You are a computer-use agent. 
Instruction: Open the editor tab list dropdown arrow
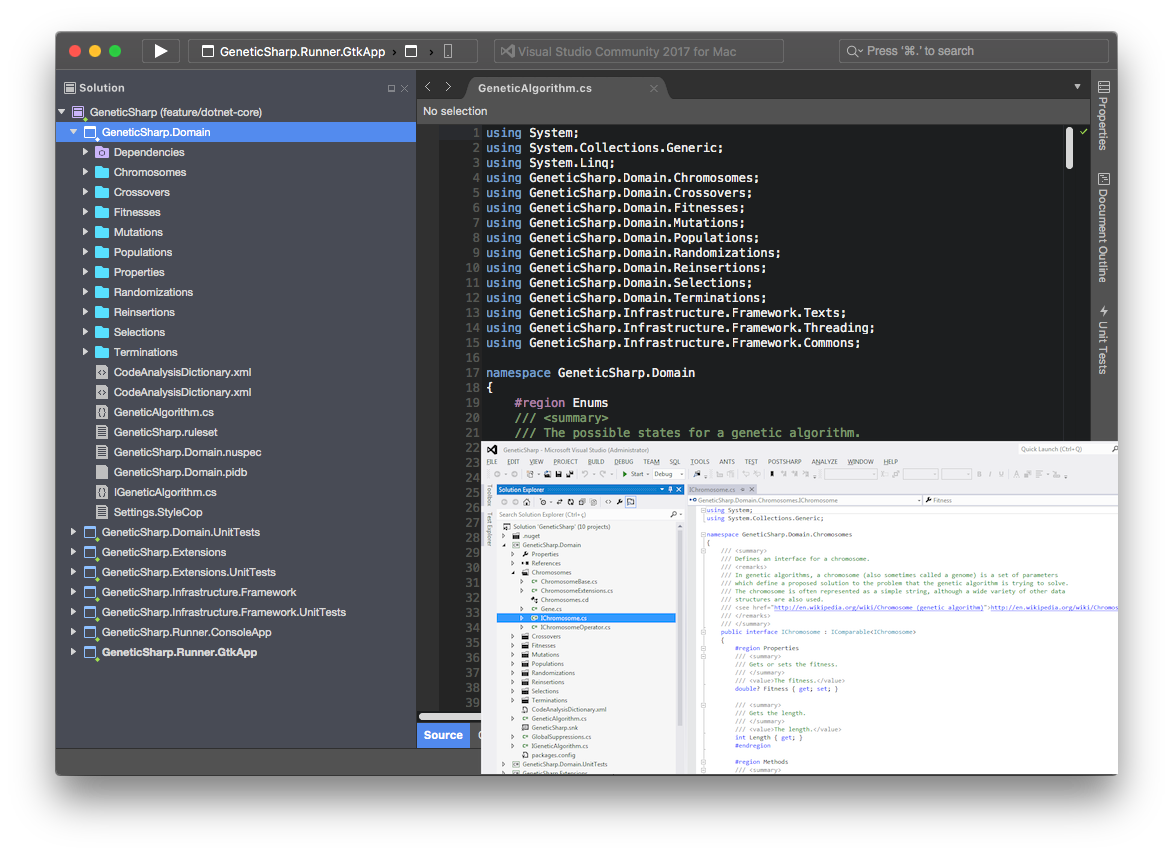pos(1077,87)
